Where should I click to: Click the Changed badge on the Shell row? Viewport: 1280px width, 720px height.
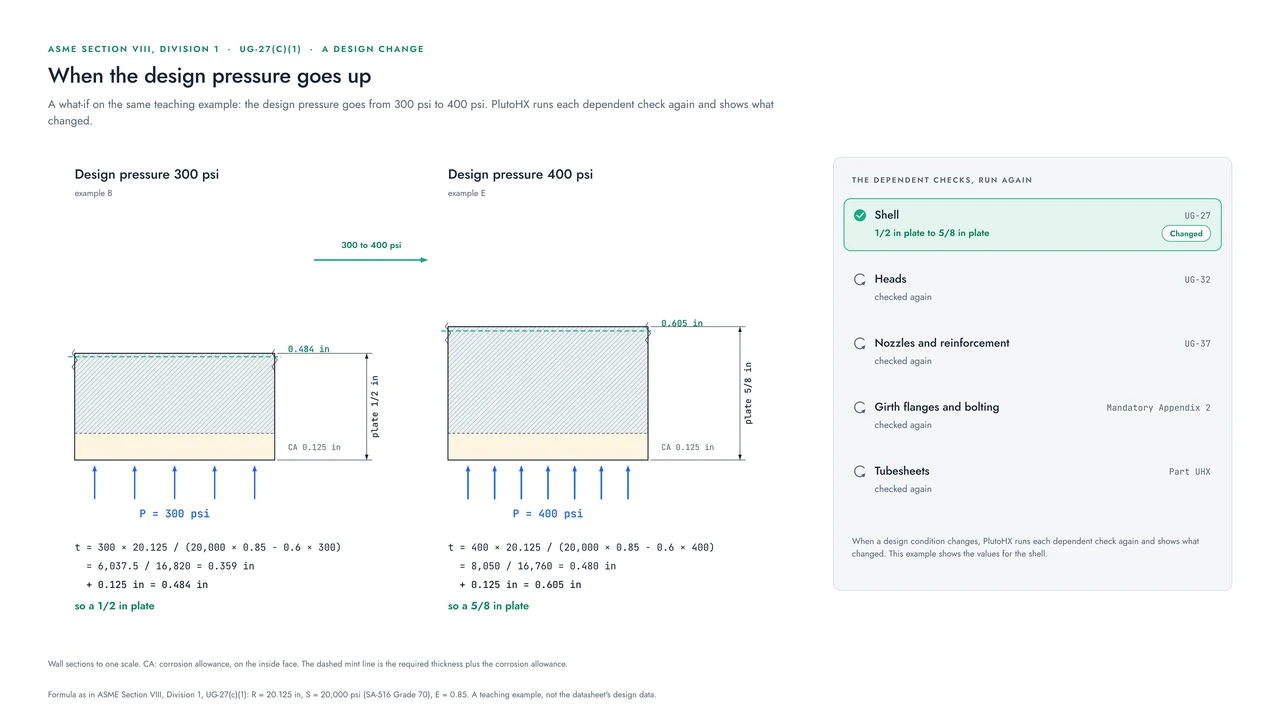click(x=1186, y=233)
